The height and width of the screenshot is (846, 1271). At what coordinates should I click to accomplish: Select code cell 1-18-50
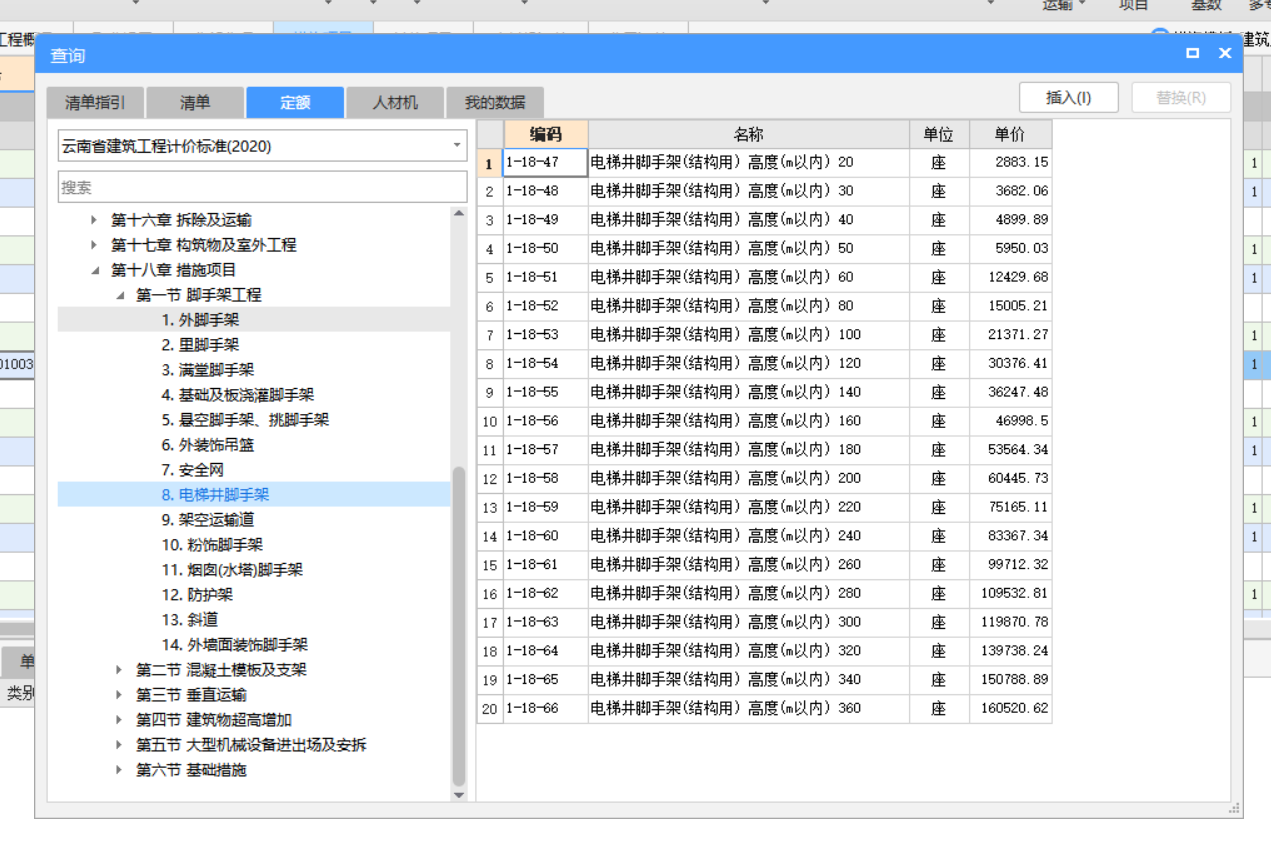[x=546, y=248]
